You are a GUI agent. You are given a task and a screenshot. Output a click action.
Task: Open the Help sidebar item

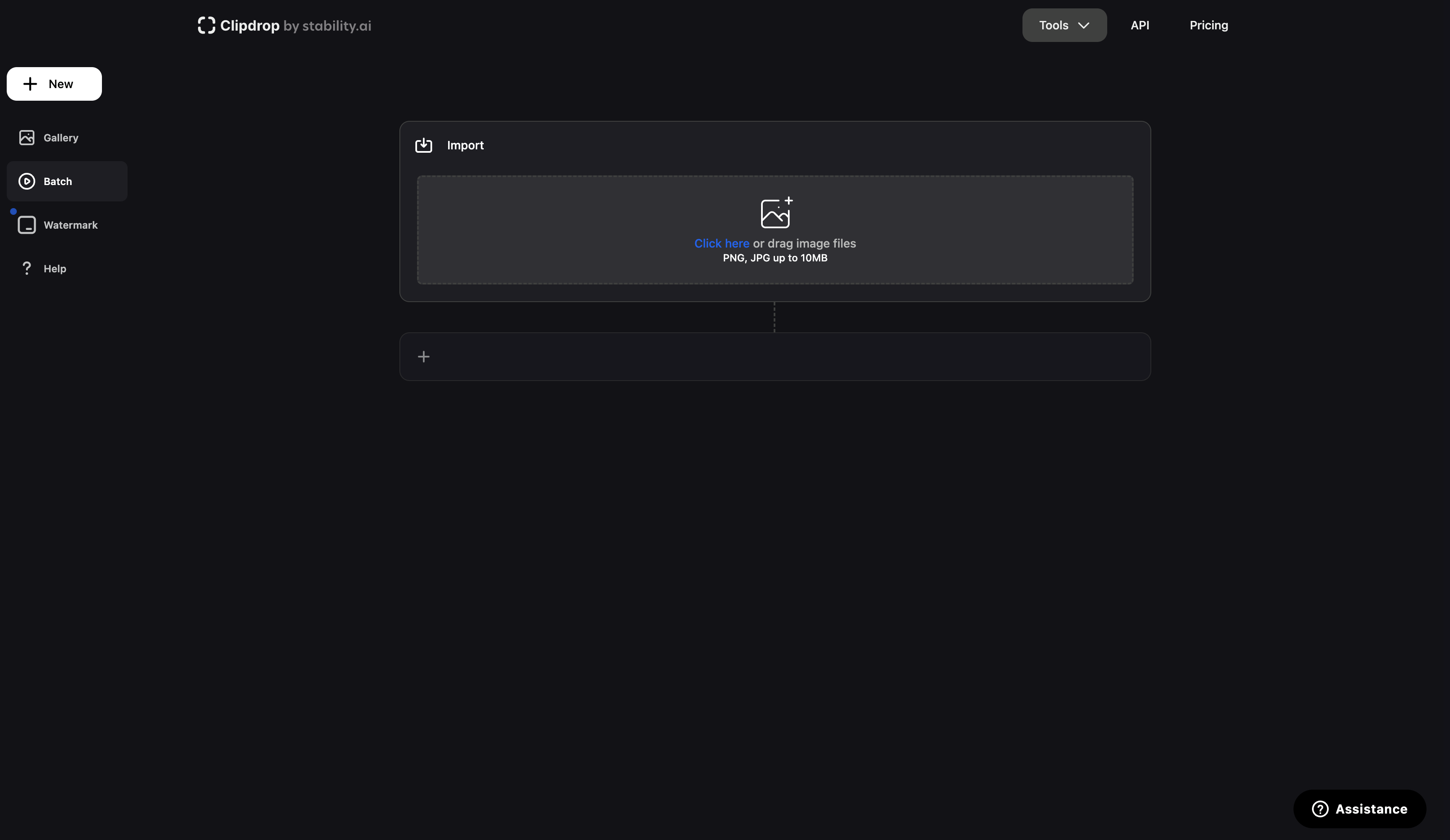[67, 269]
